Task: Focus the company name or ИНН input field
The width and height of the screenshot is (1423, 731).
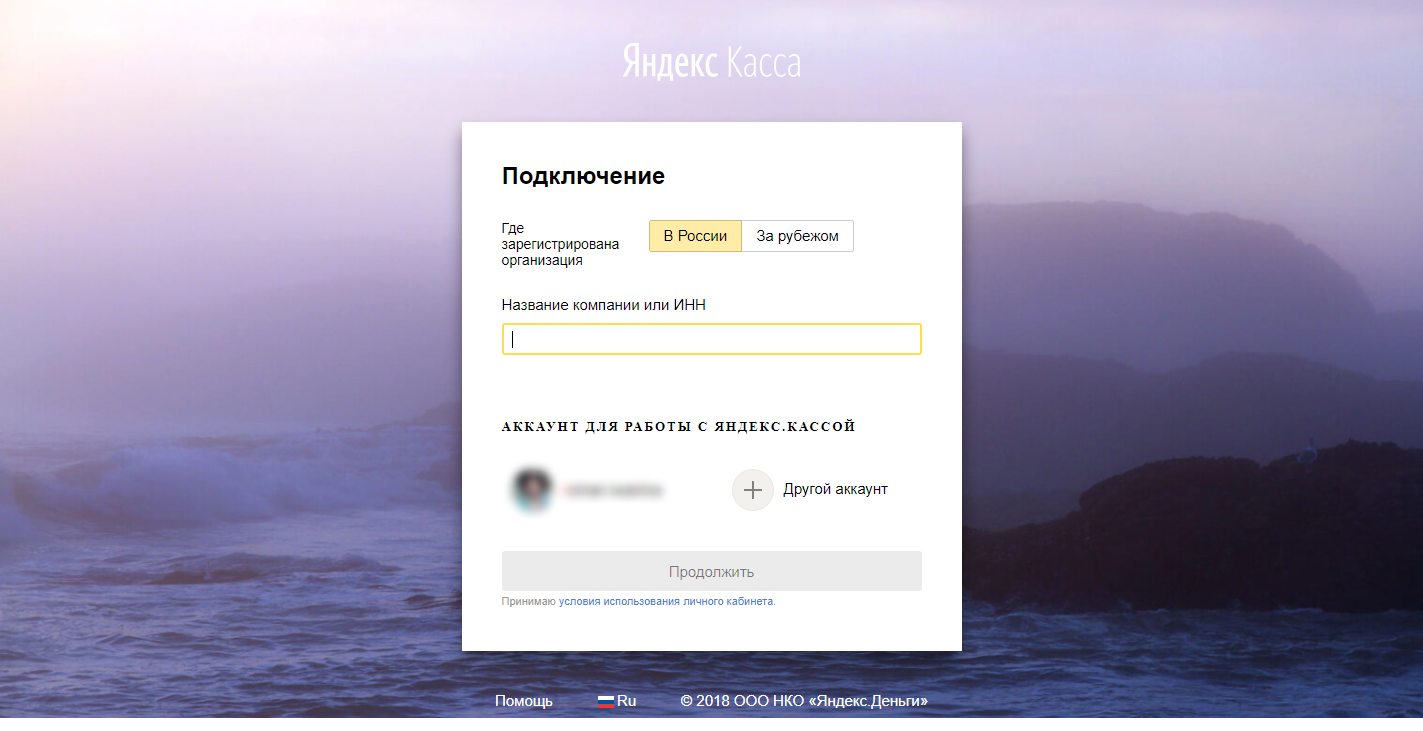Action: pos(711,338)
